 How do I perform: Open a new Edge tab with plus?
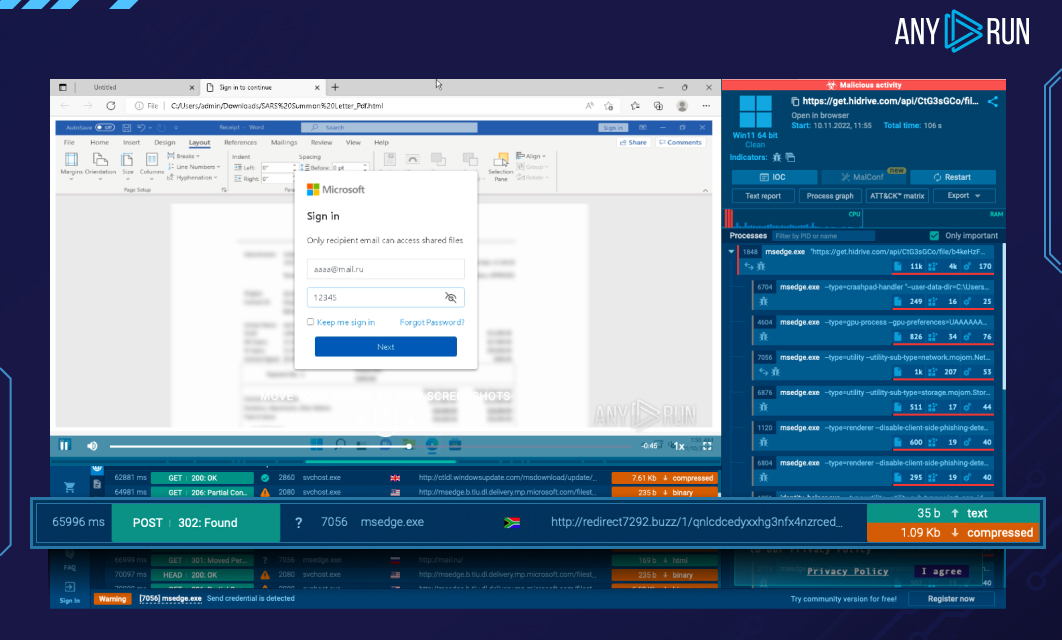(x=335, y=87)
